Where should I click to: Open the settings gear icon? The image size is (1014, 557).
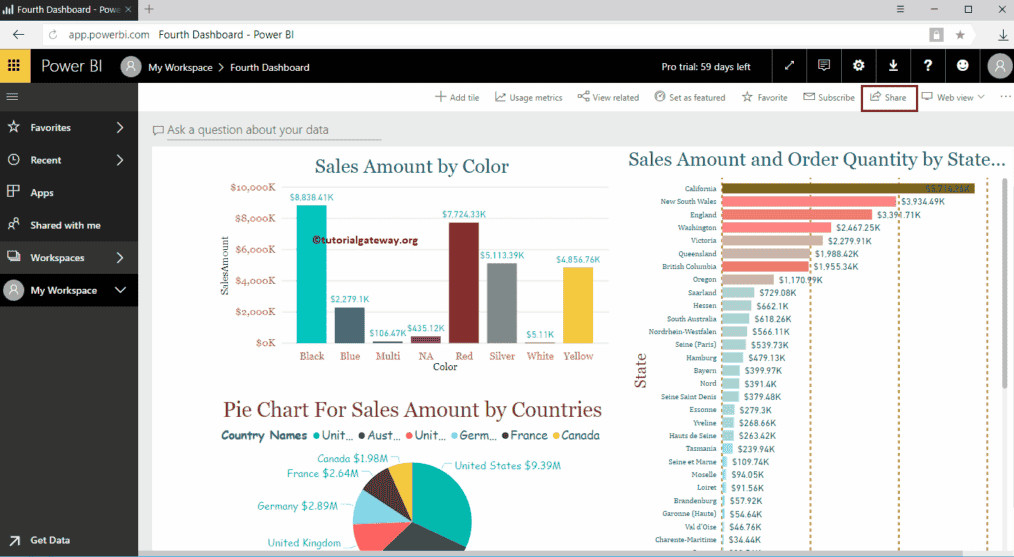pyautogui.click(x=858, y=67)
